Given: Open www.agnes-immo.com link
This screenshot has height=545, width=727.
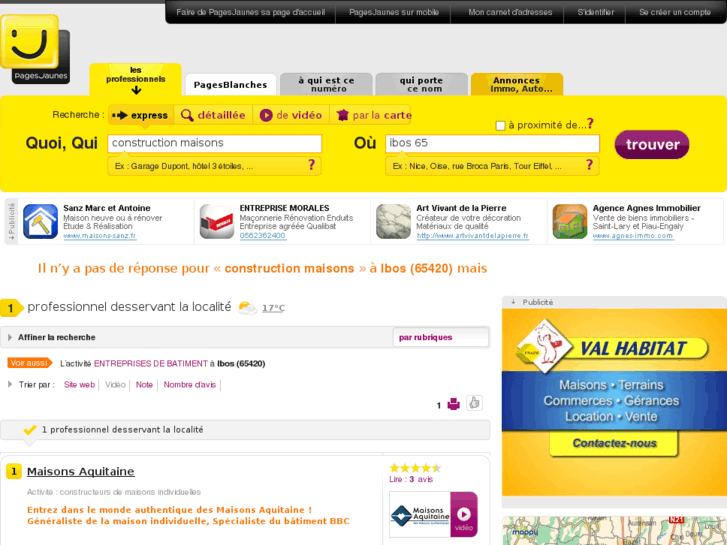Looking at the screenshot, I should [633, 236].
